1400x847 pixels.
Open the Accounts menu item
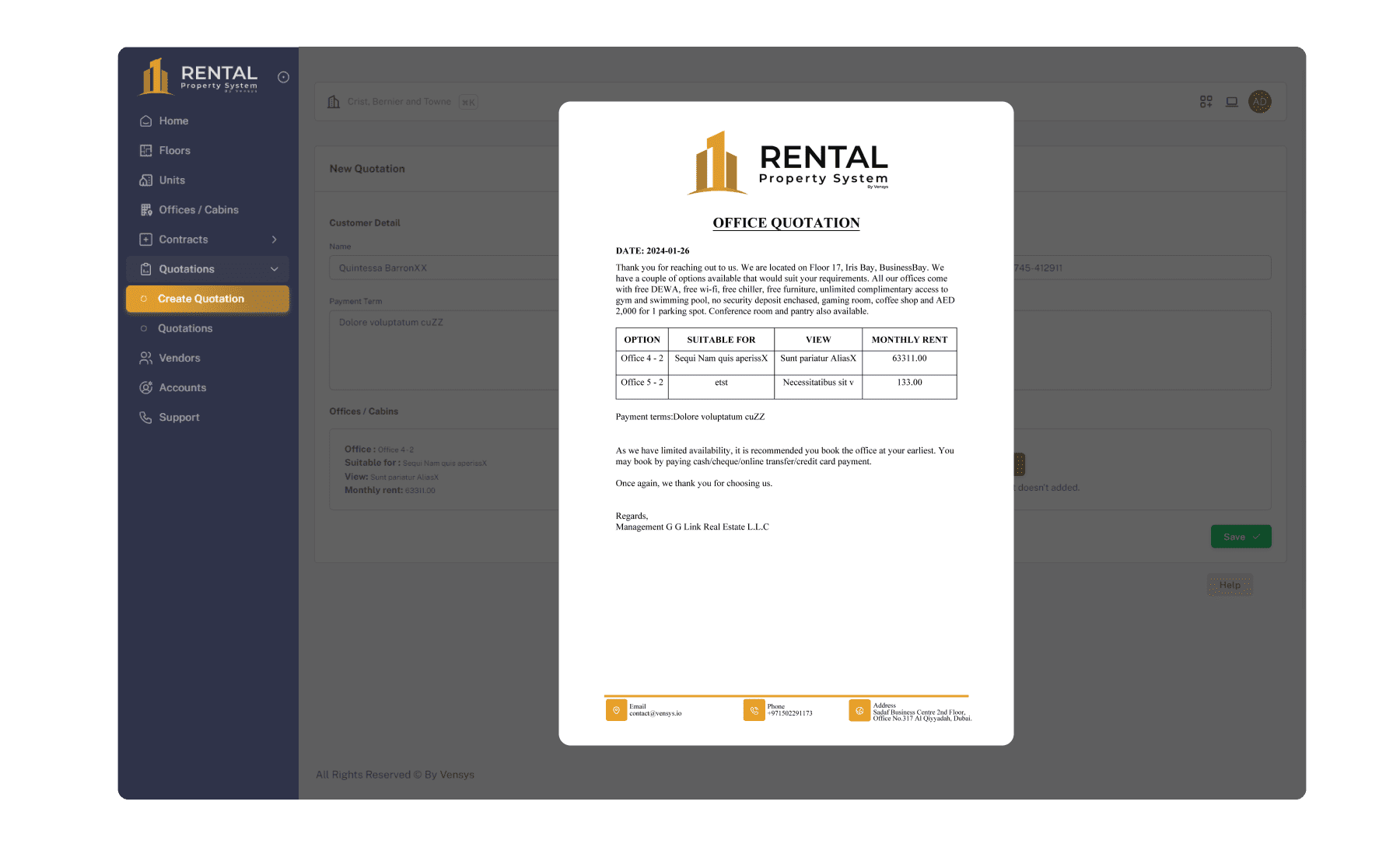pyautogui.click(x=208, y=387)
